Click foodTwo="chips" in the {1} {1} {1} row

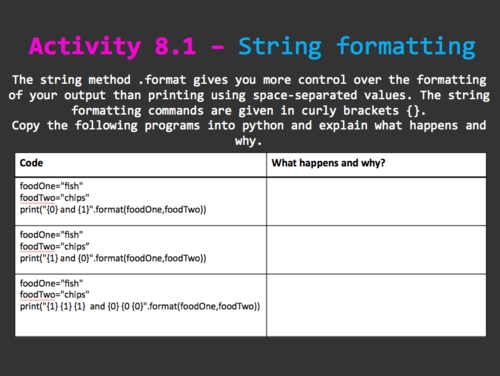55,295
